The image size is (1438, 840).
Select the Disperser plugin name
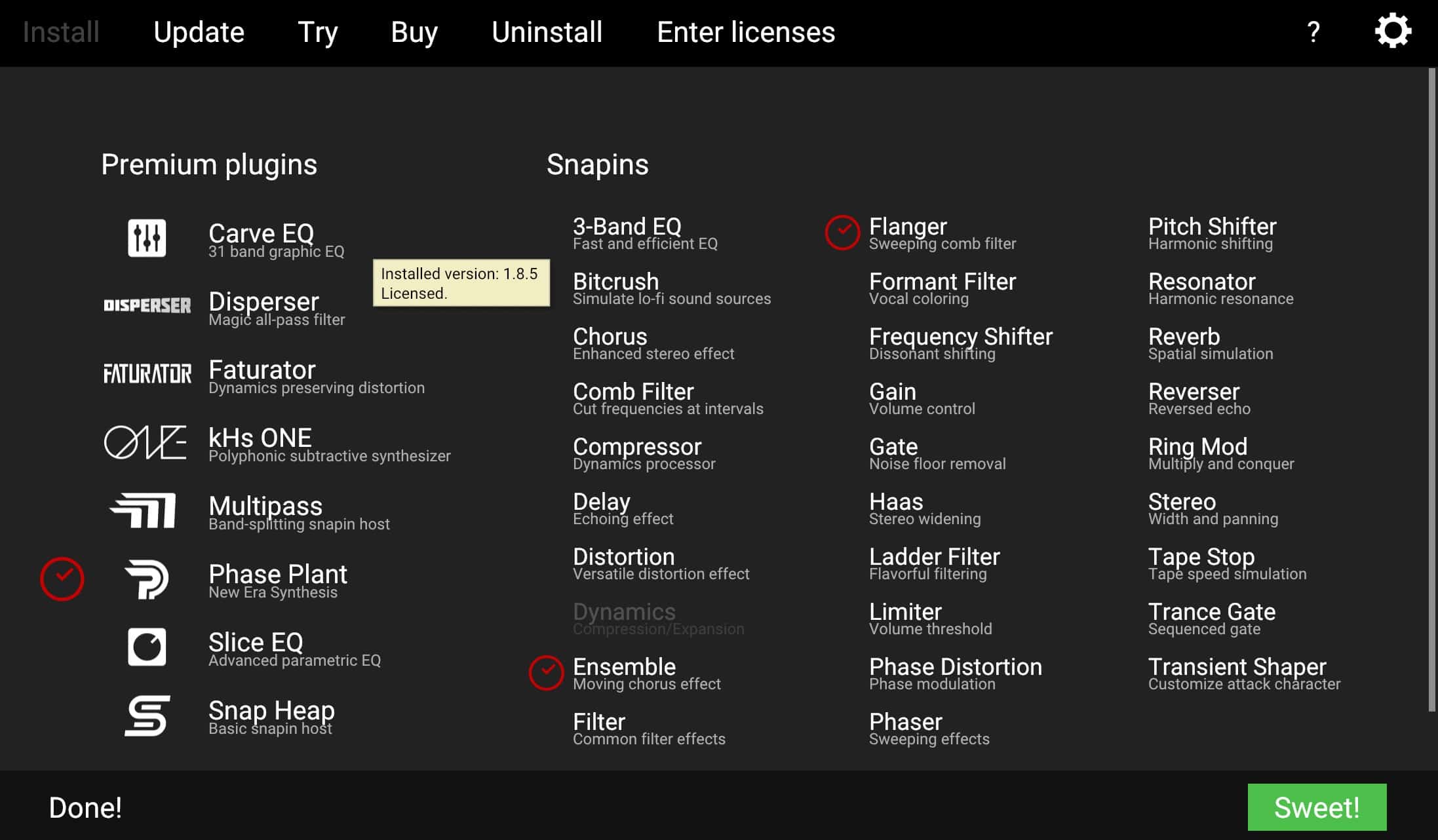[263, 301]
